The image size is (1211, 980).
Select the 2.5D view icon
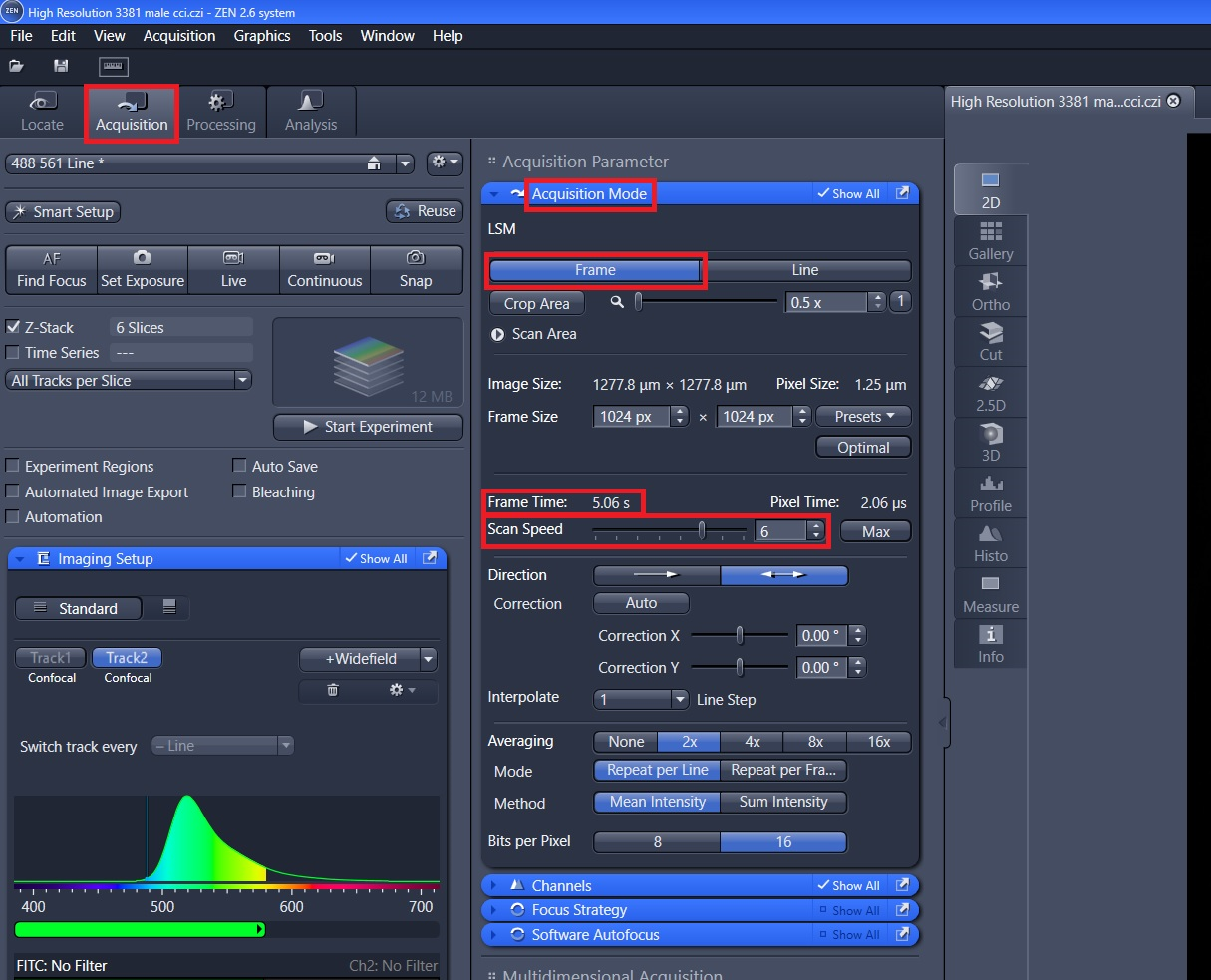click(990, 393)
